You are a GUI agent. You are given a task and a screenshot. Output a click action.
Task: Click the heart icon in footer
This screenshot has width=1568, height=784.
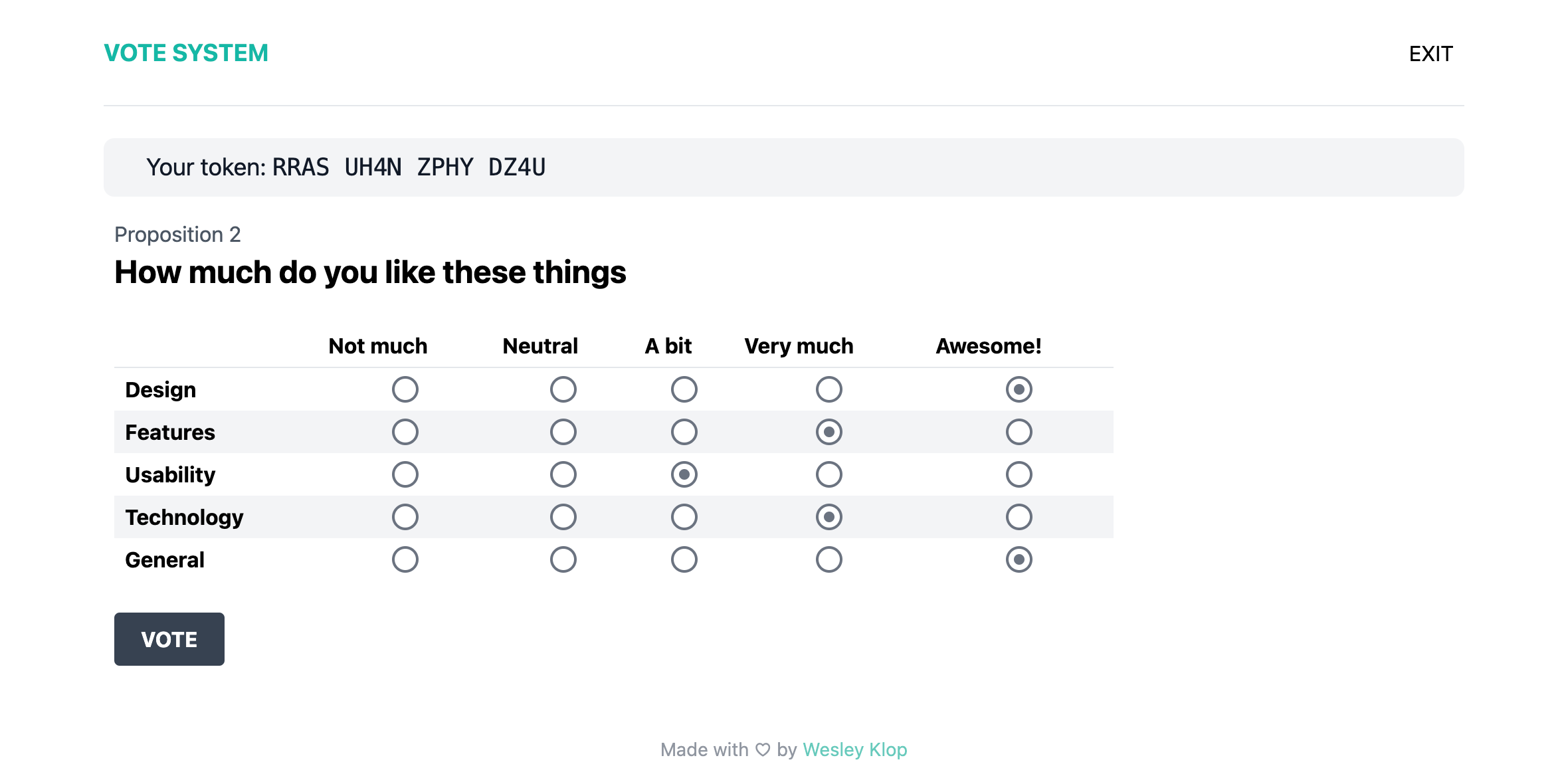coord(763,749)
